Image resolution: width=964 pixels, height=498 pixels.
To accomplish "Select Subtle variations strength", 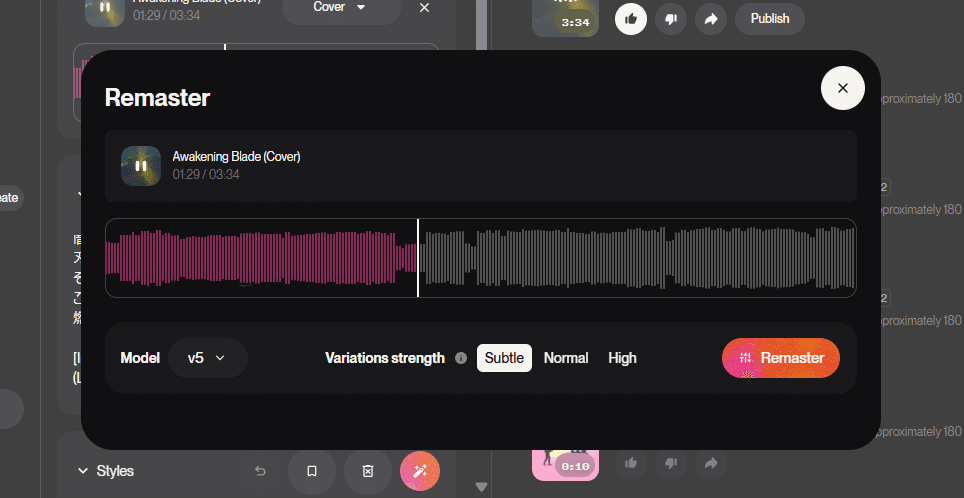I will (504, 358).
